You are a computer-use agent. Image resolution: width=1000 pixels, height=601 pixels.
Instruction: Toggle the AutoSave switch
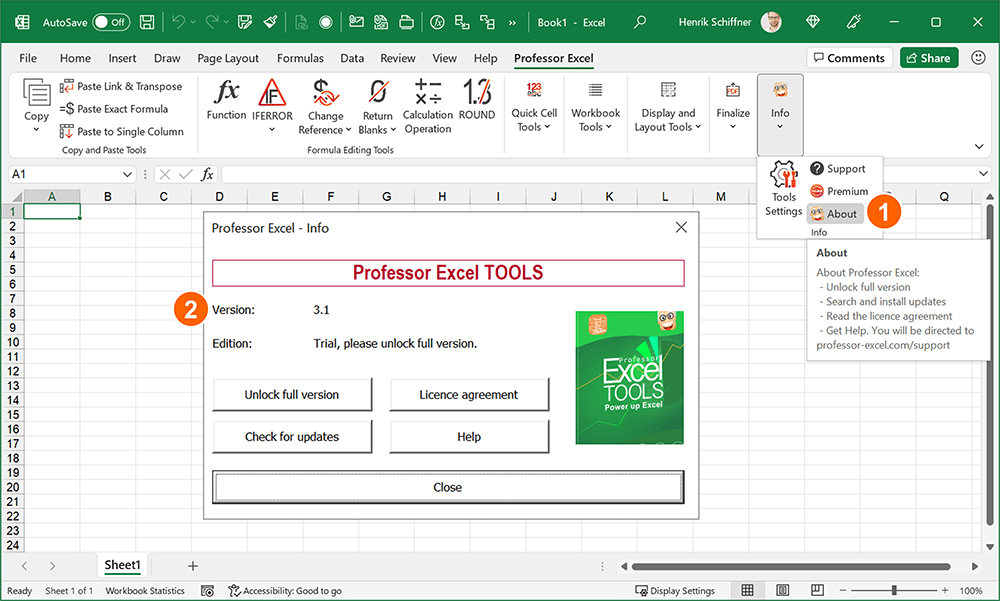coord(111,22)
